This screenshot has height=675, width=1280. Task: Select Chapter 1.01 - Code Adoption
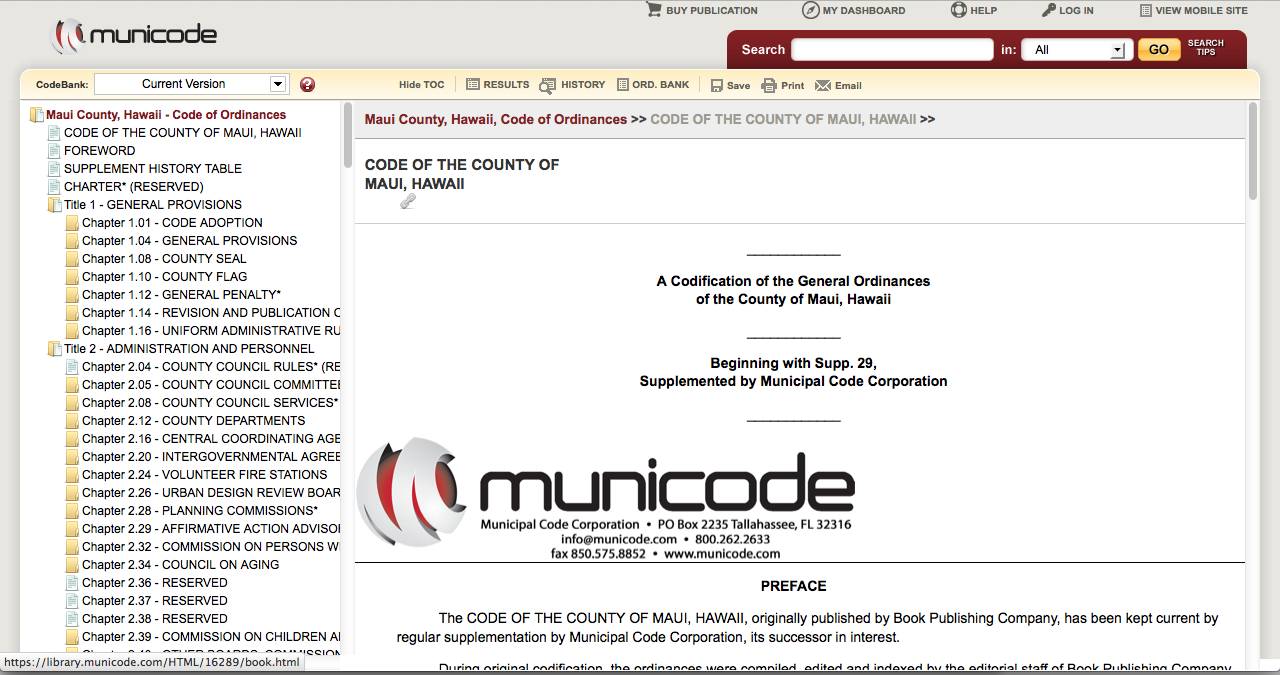172,223
